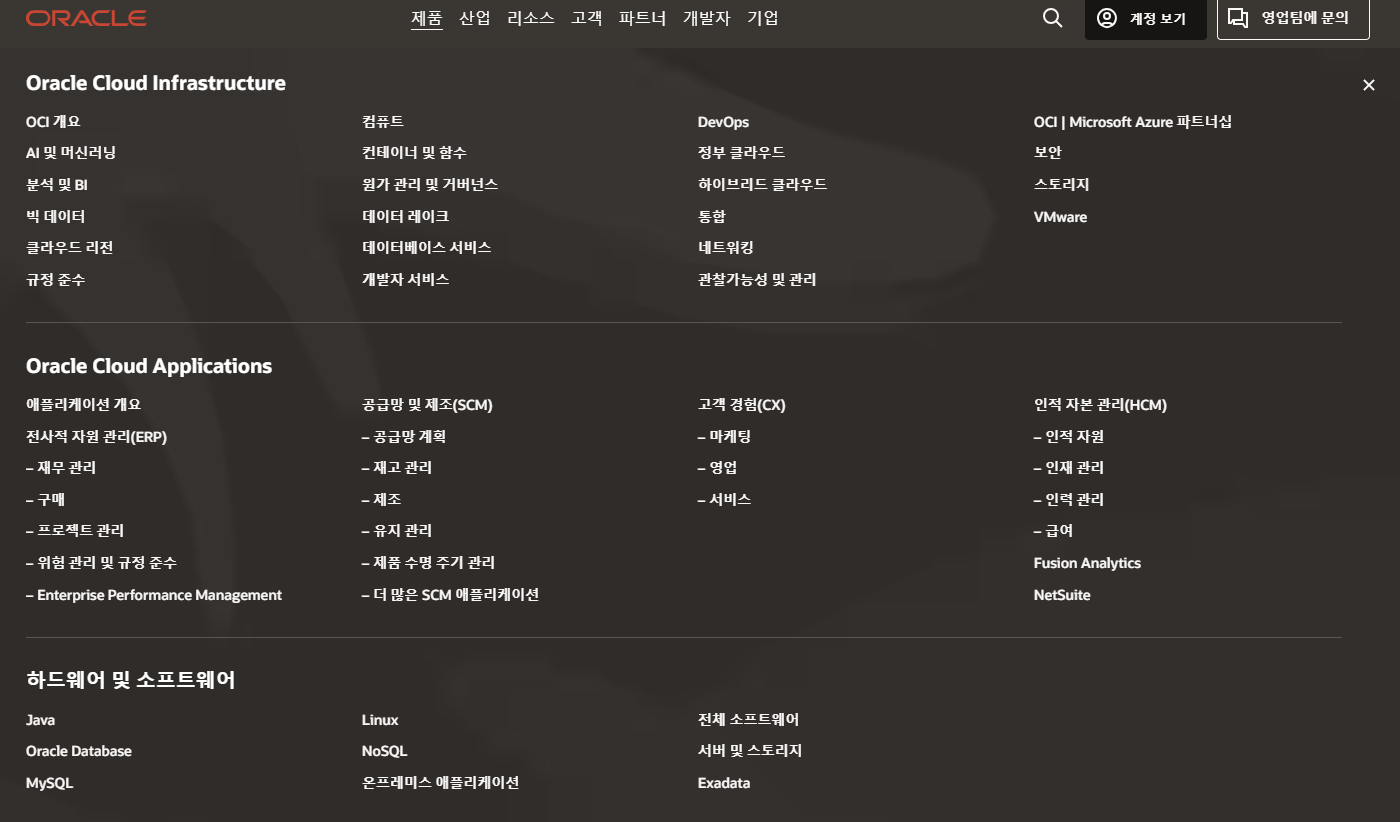The image size is (1400, 822).
Task: Open Oracle Database link
Action: point(79,751)
